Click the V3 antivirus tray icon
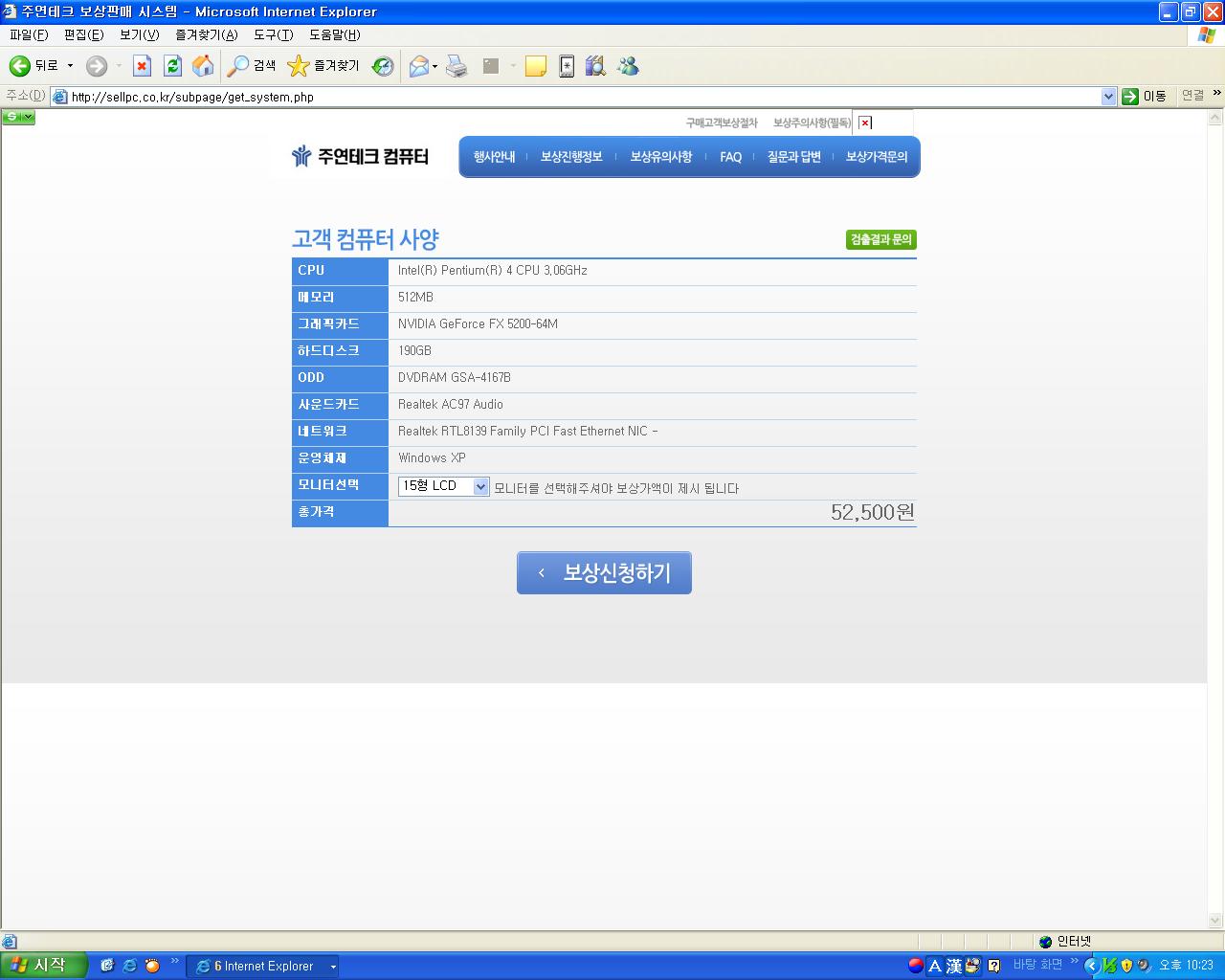 coord(1109,966)
